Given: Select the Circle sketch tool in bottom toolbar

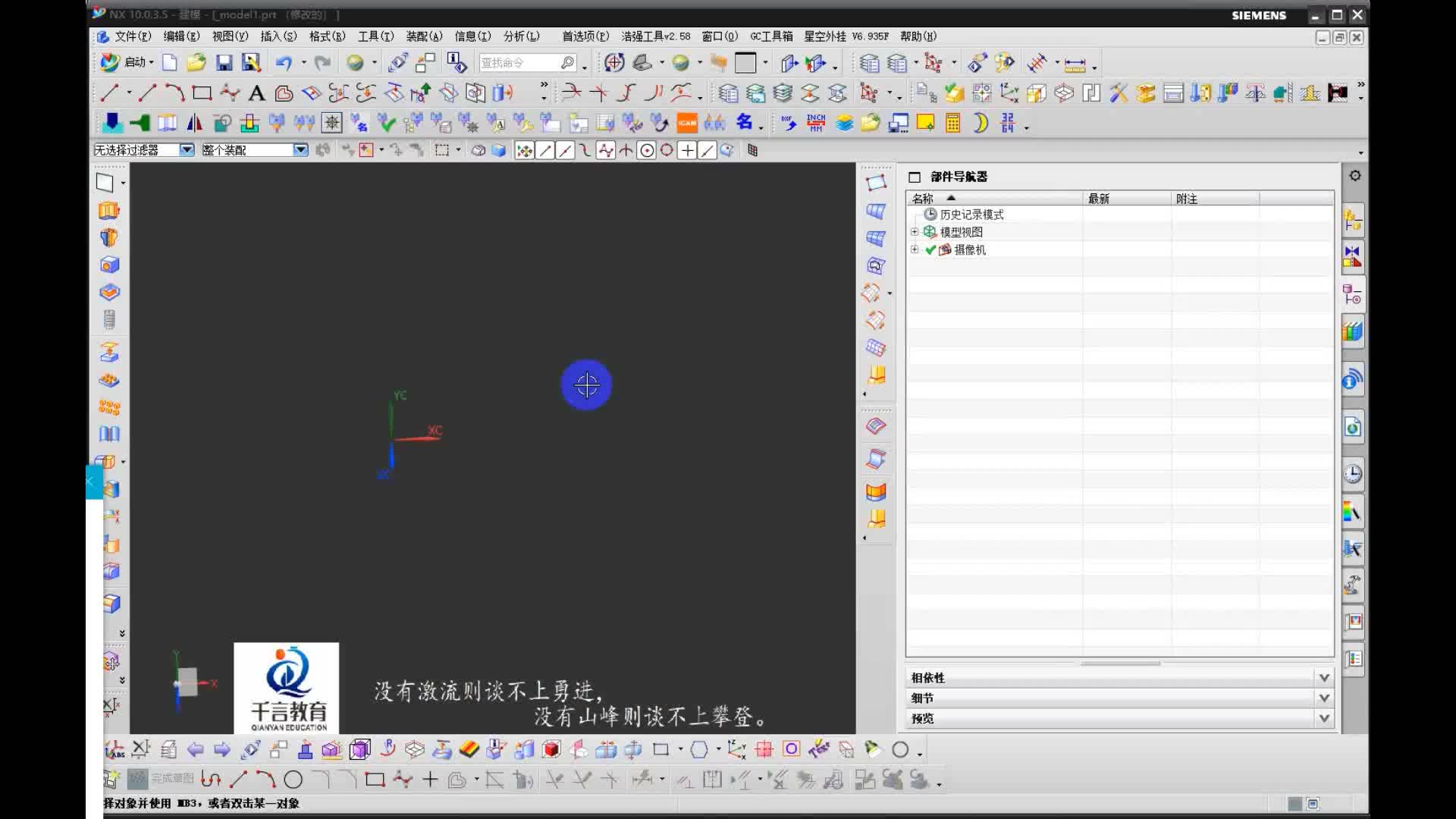Looking at the screenshot, I should [293, 780].
